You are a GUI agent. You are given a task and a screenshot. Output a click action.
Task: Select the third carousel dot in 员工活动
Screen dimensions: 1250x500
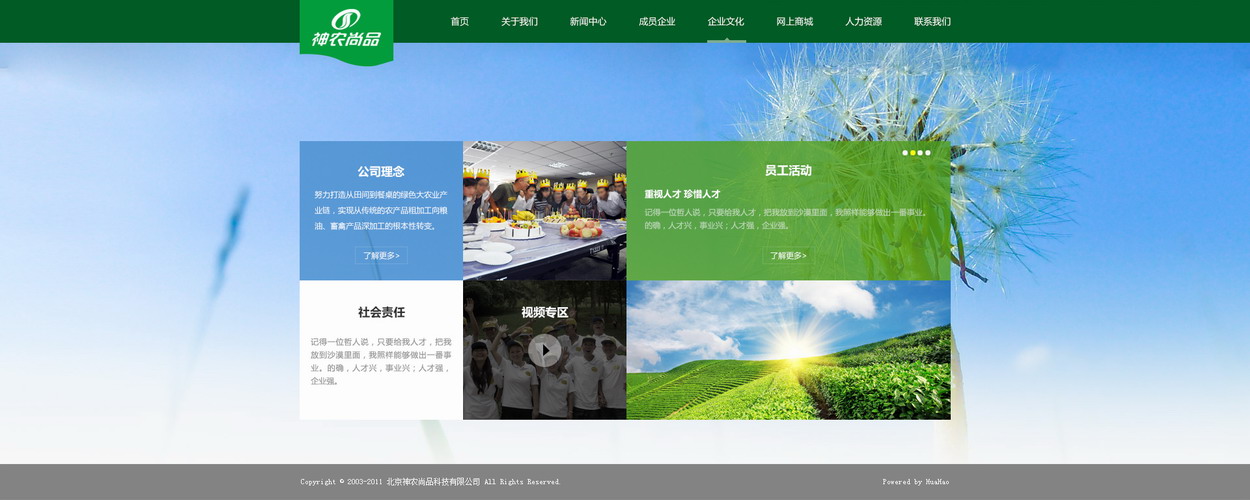[920, 153]
